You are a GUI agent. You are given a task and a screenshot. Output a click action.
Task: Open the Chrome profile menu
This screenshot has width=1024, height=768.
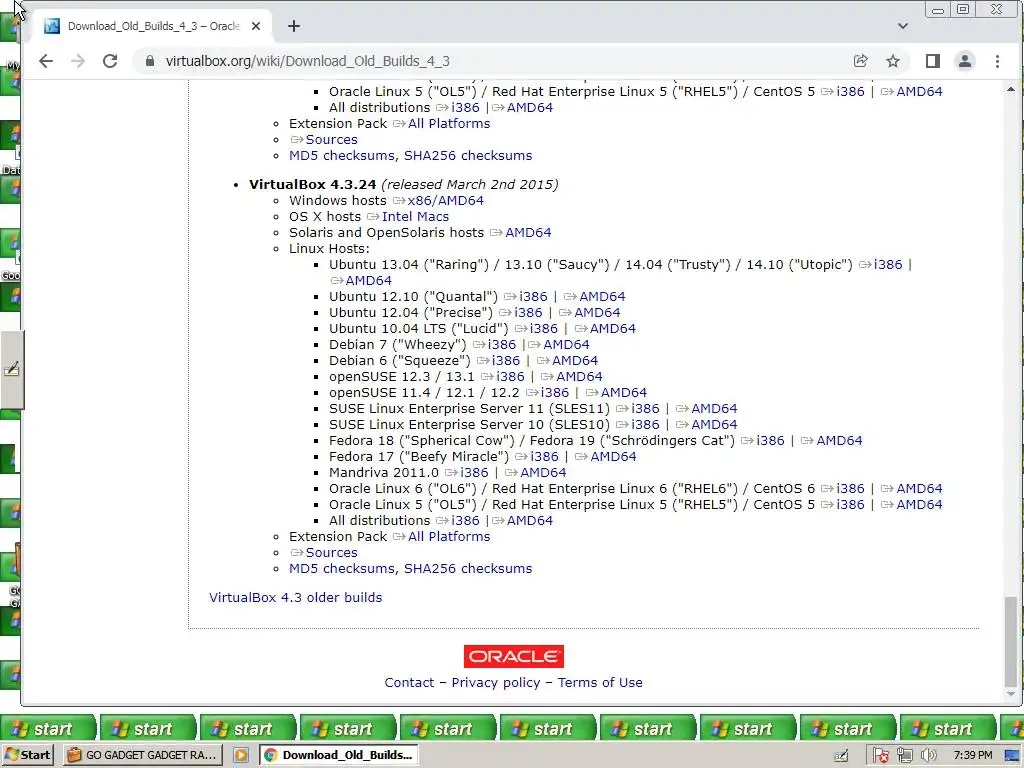(965, 61)
